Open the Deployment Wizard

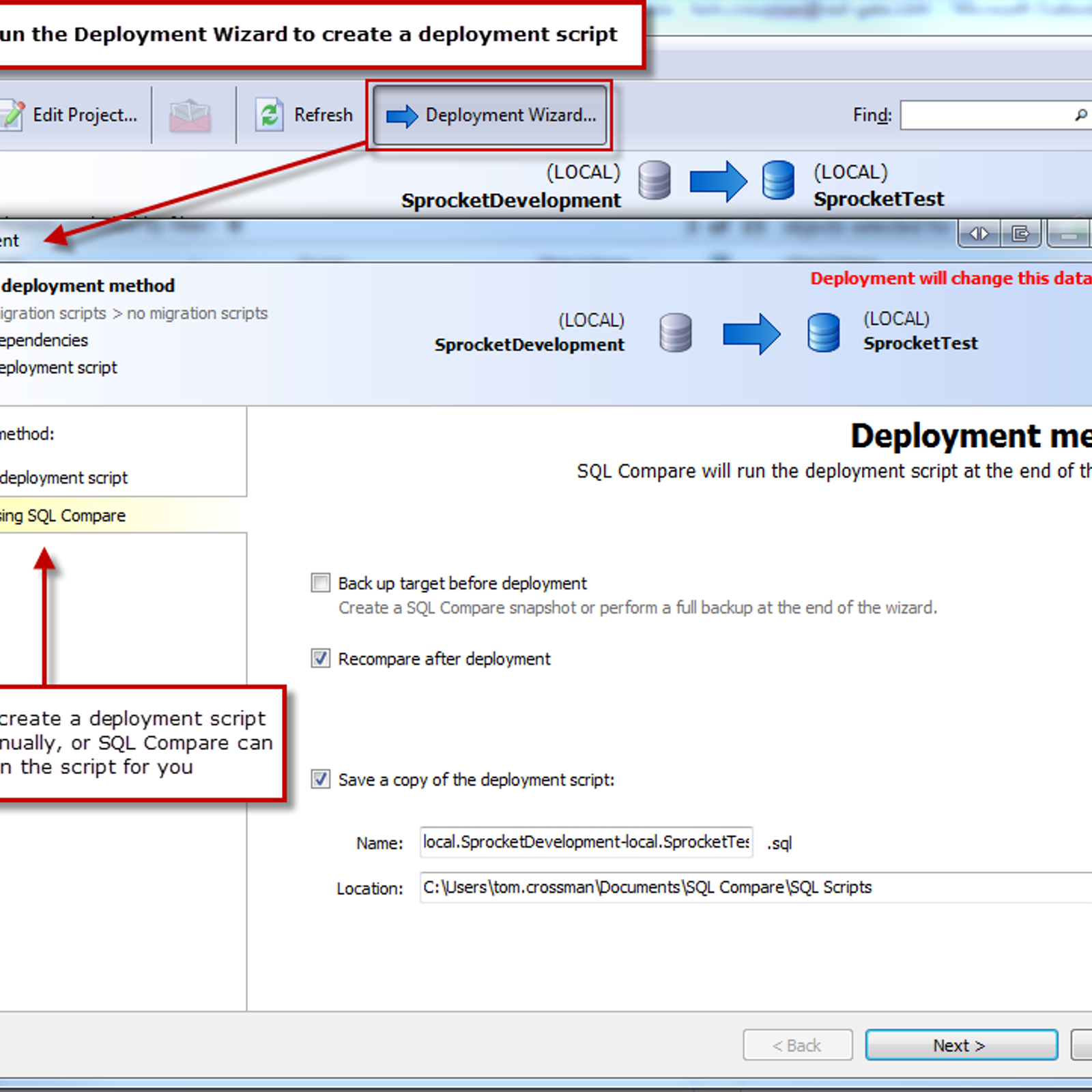490,115
